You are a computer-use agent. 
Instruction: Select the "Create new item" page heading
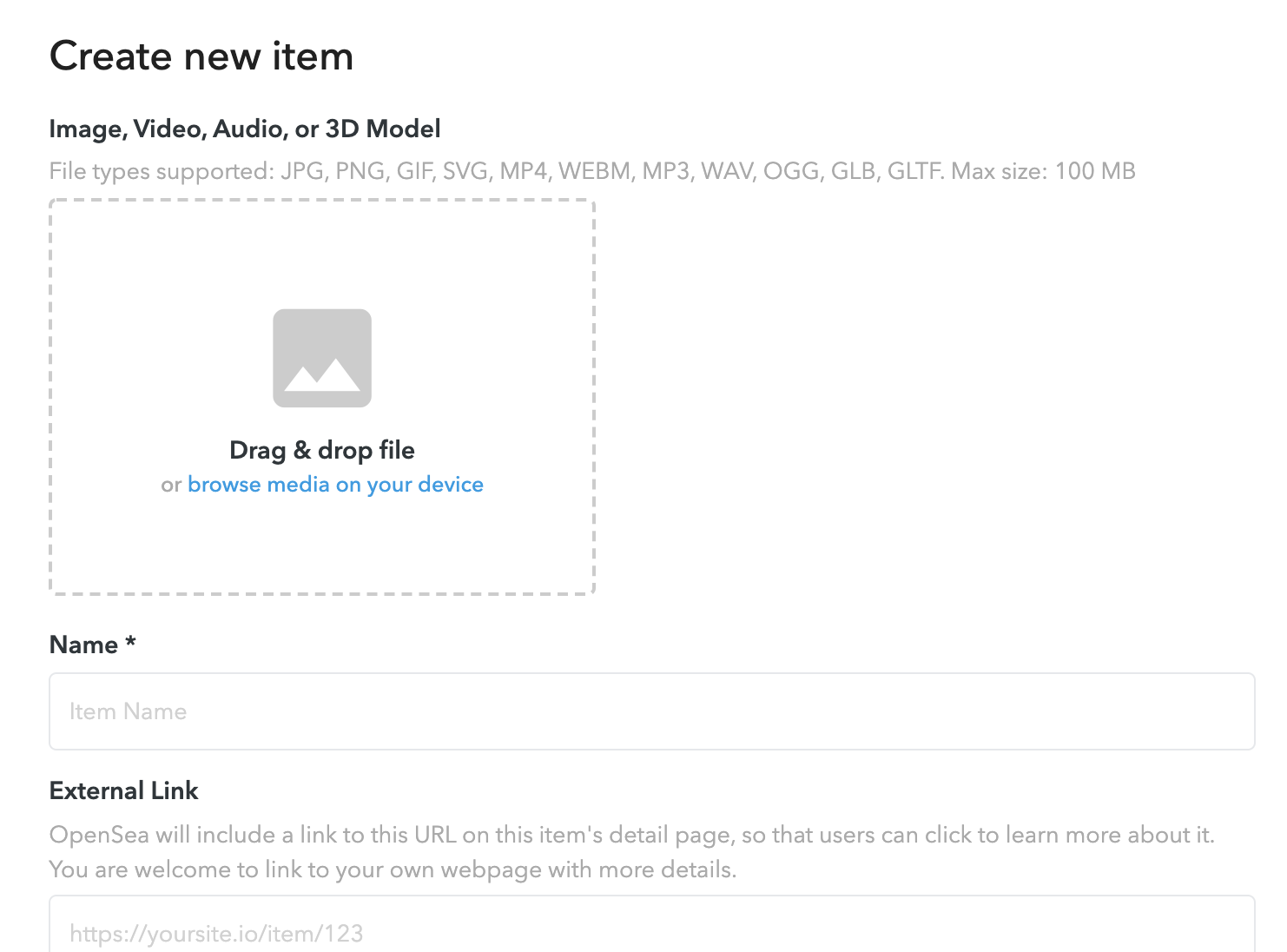(x=201, y=56)
